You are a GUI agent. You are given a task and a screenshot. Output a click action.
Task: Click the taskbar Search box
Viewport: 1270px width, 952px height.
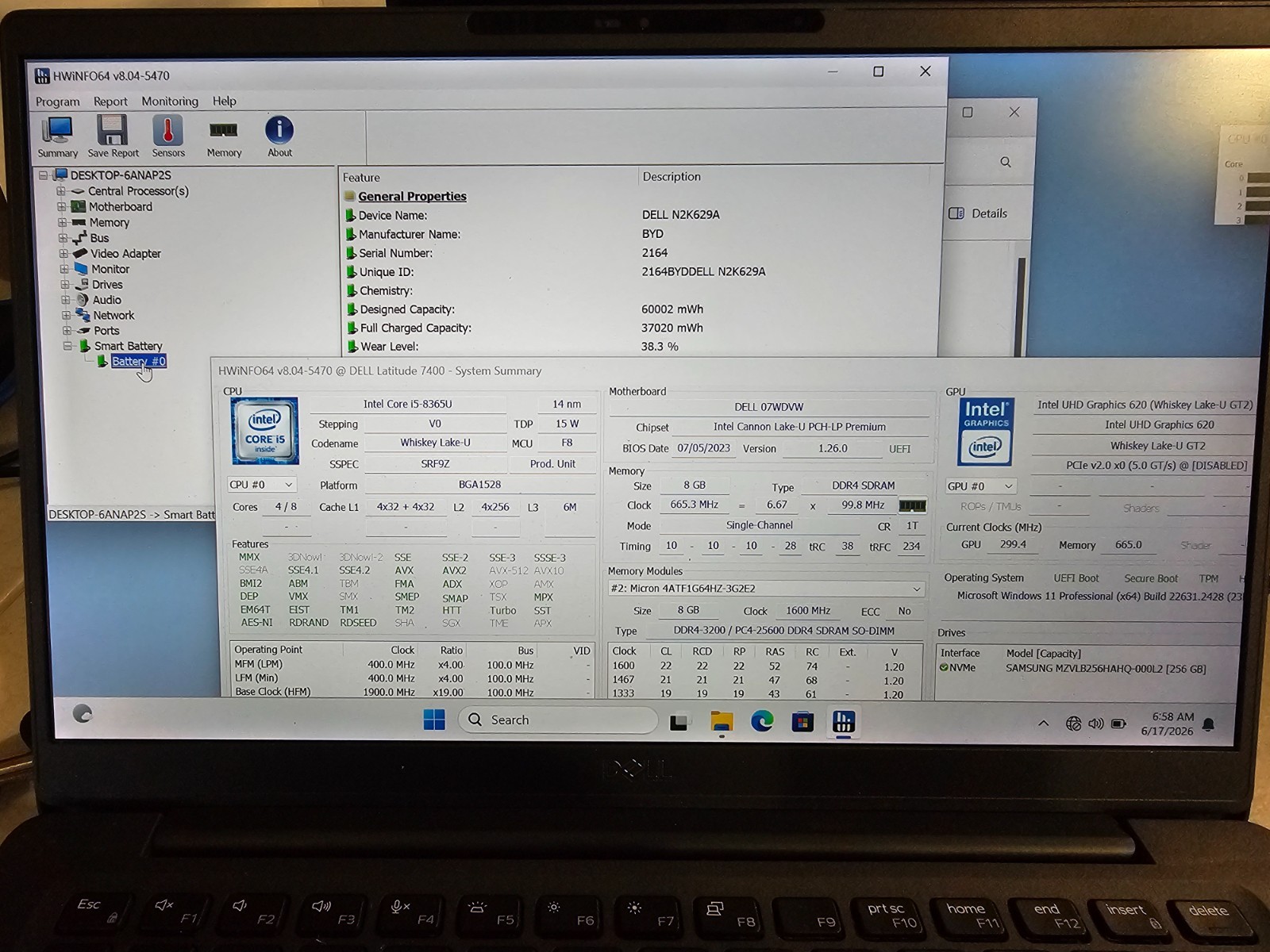point(558,720)
